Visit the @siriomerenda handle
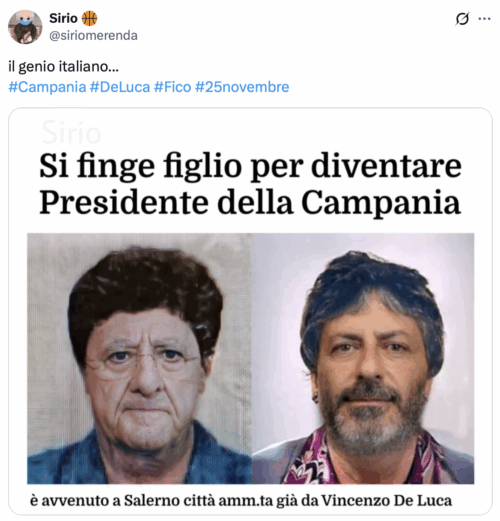 click(93, 35)
